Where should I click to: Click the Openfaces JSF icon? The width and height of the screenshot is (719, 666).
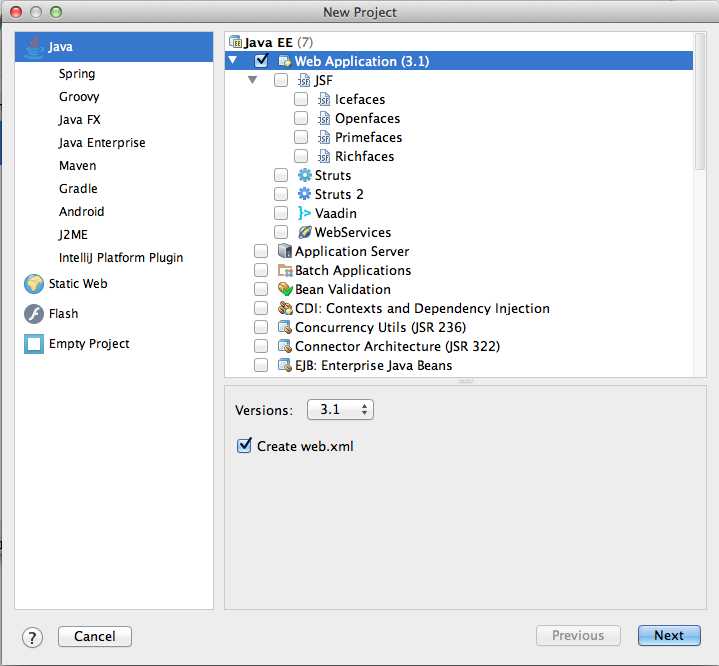pyautogui.click(x=324, y=118)
